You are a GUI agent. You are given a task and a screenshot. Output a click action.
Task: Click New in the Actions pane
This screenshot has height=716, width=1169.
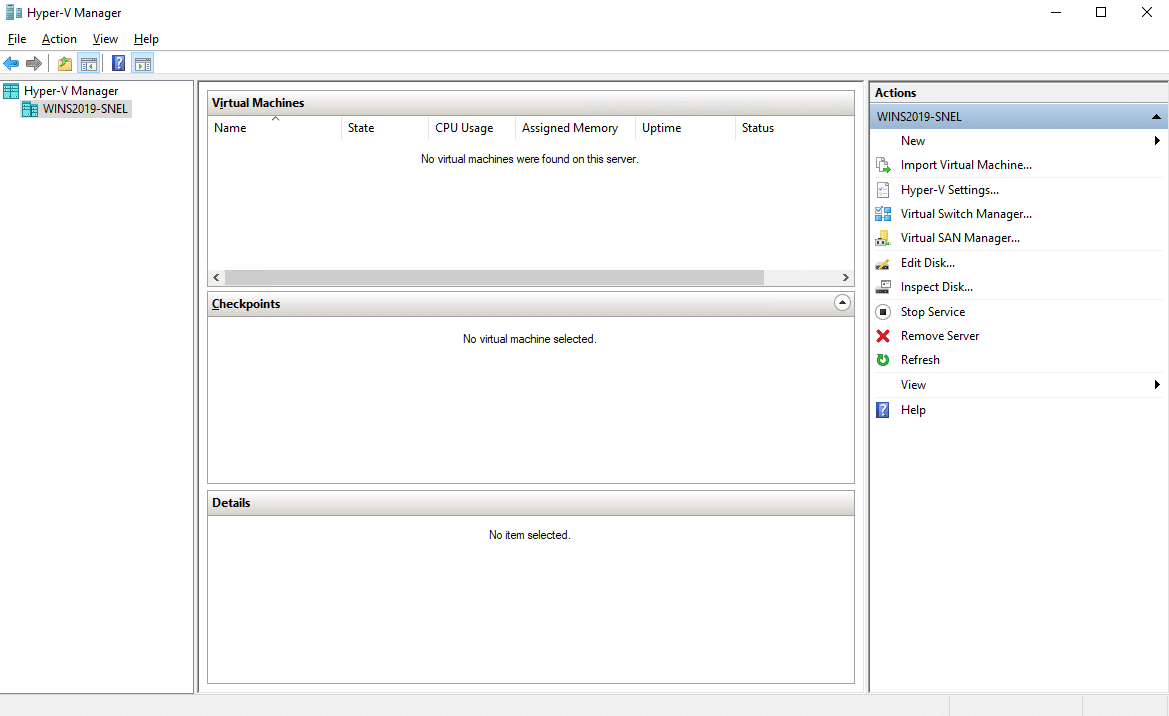coord(913,141)
